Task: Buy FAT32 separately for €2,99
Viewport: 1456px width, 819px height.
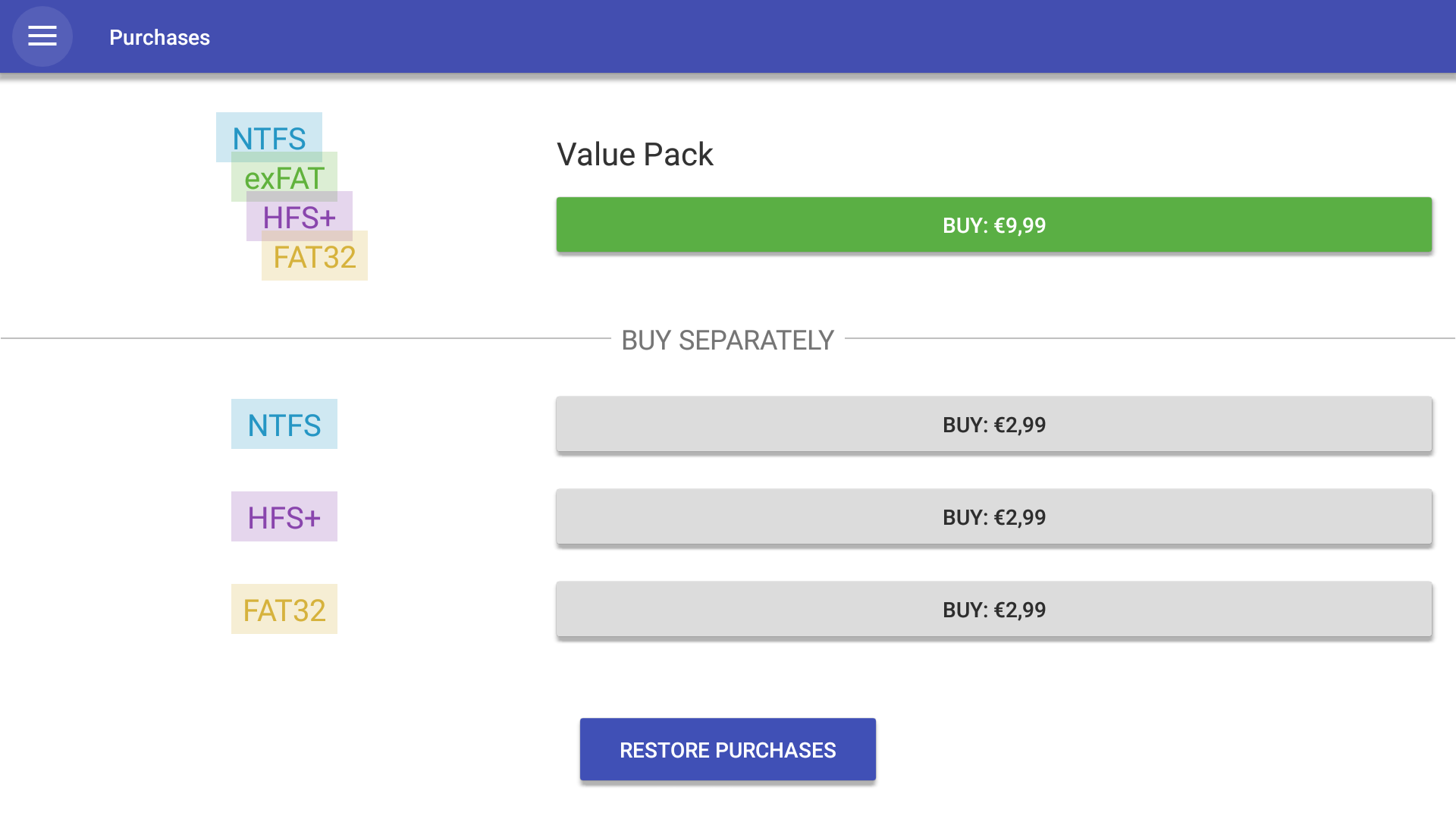Action: click(x=993, y=610)
